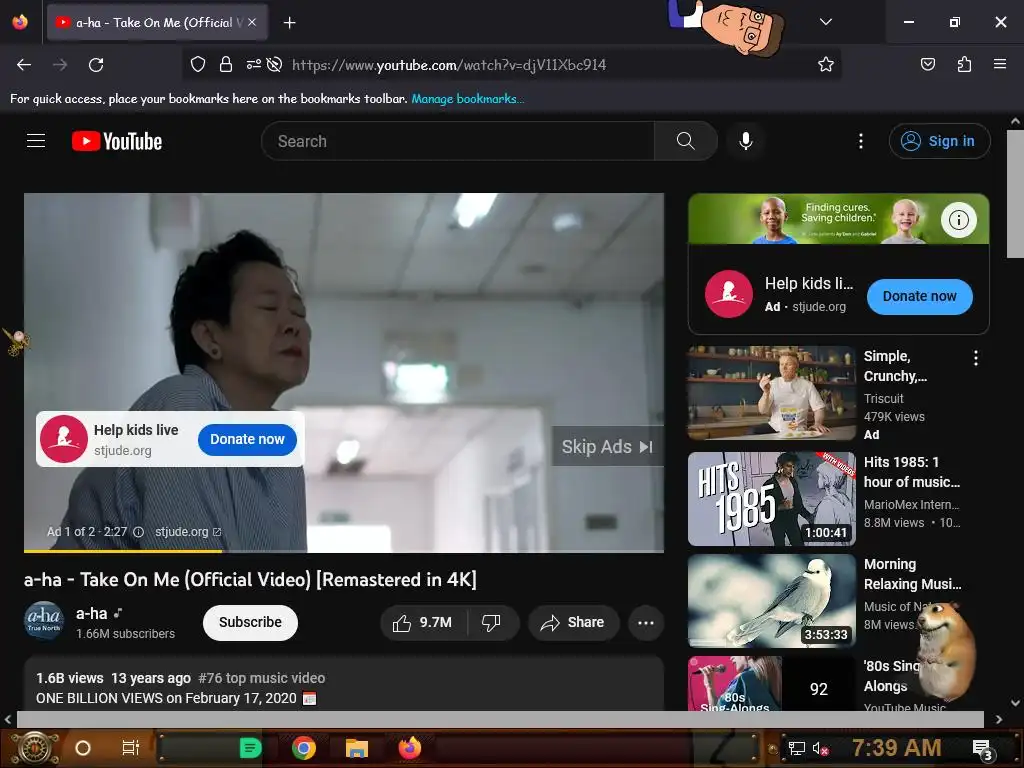This screenshot has width=1024, height=768.
Task: Open the Triscuit ad video thumbnail
Action: coord(771,393)
